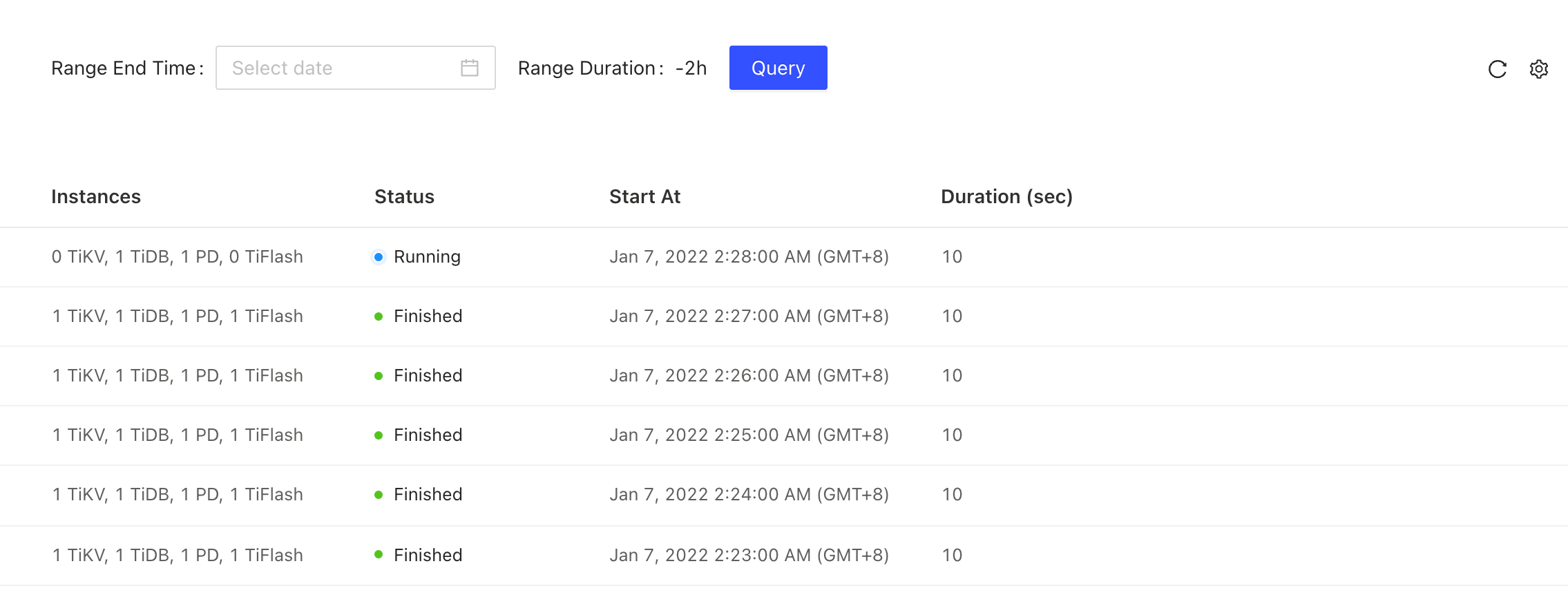
Task: Open the settings gear icon
Action: click(x=1538, y=69)
